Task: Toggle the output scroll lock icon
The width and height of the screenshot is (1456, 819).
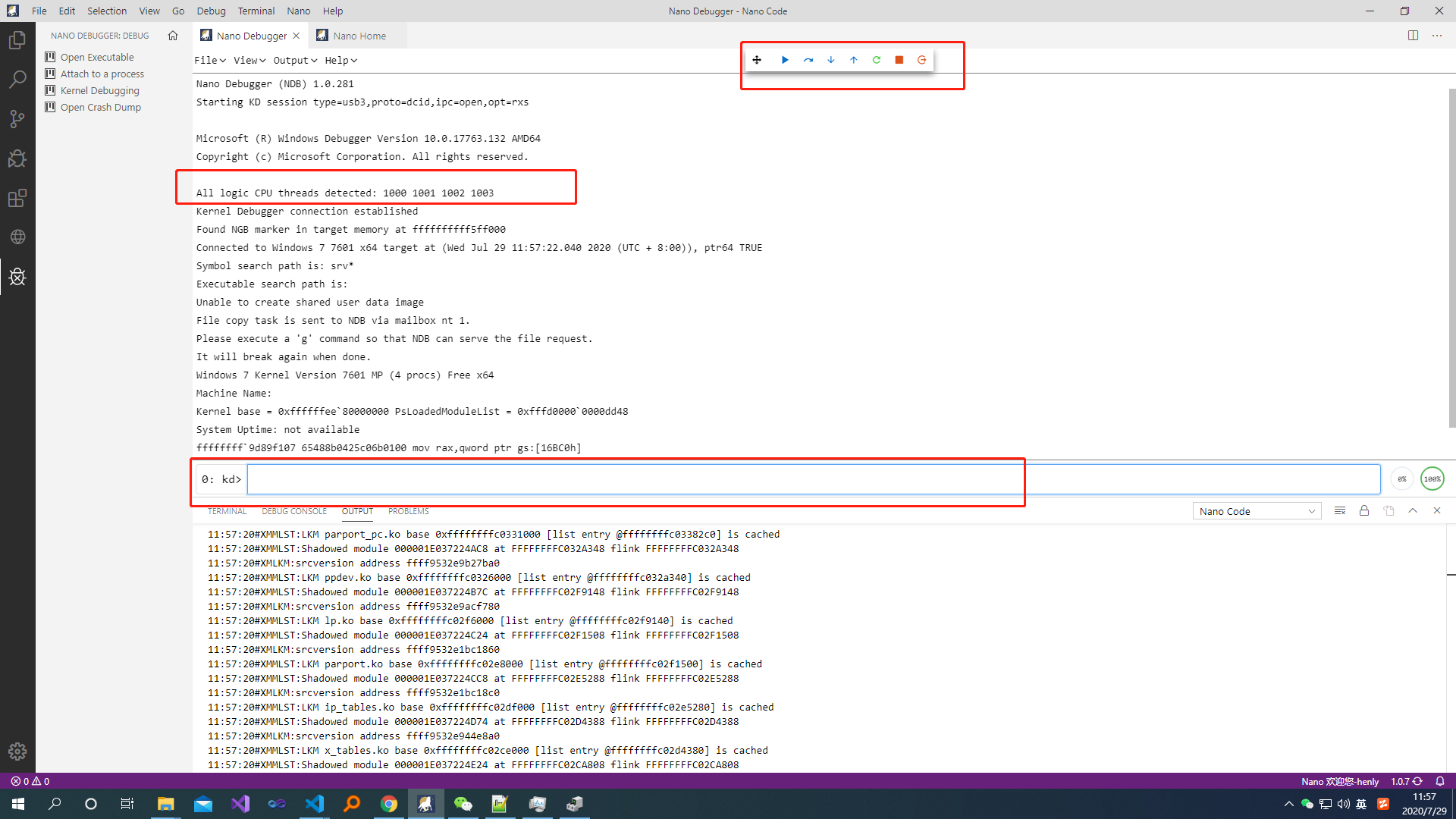Action: [x=1364, y=511]
